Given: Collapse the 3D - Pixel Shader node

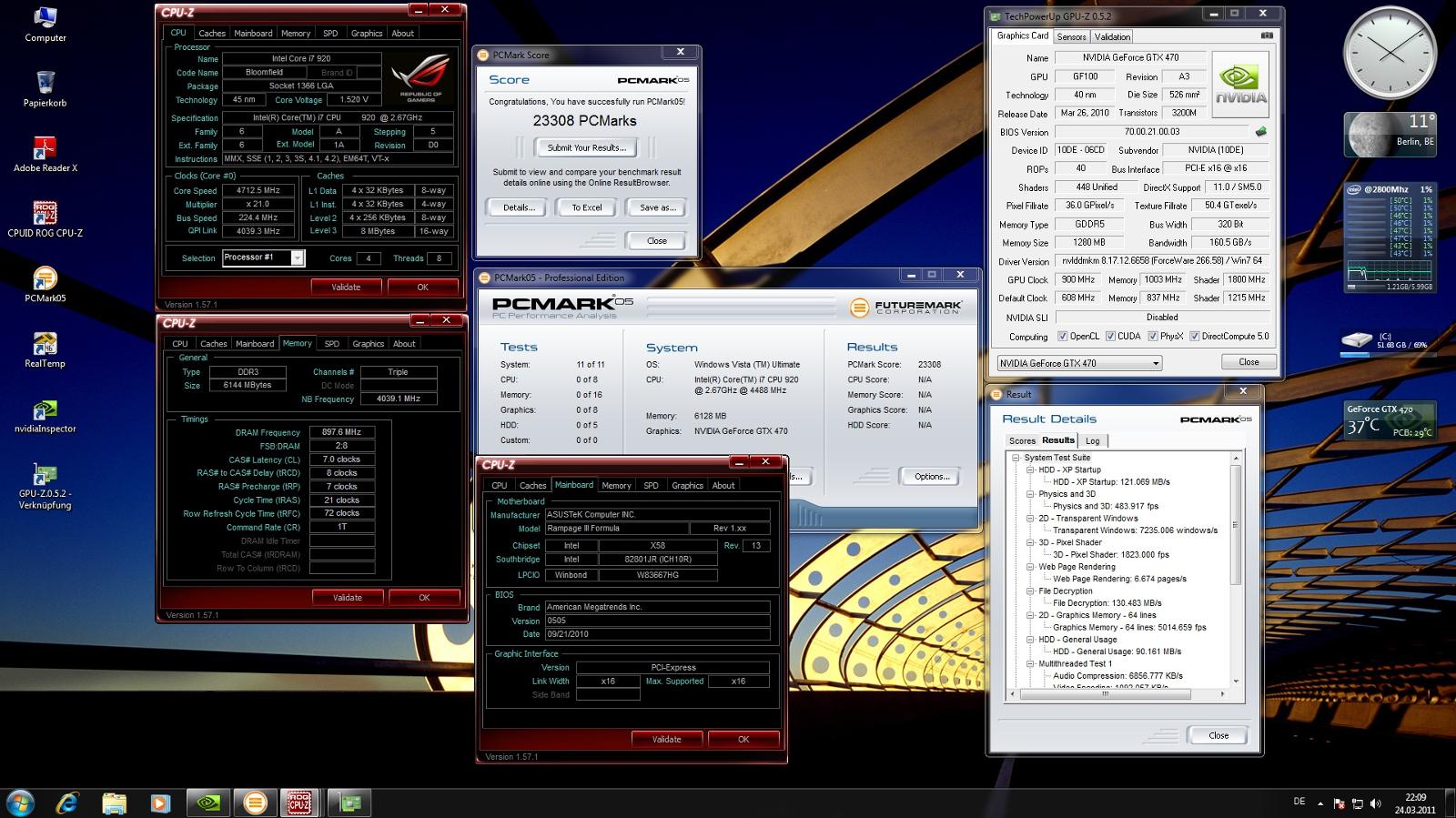Looking at the screenshot, I should (x=1031, y=542).
